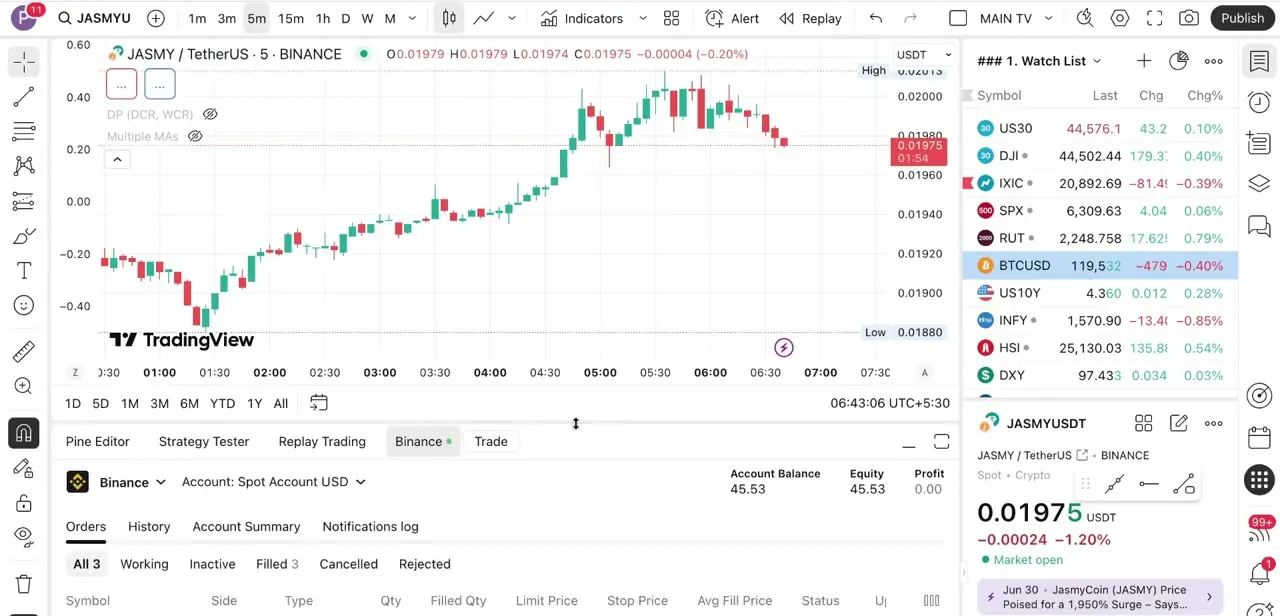Collapse the indicator legend chevron
This screenshot has width=1280, height=616.
117,159
